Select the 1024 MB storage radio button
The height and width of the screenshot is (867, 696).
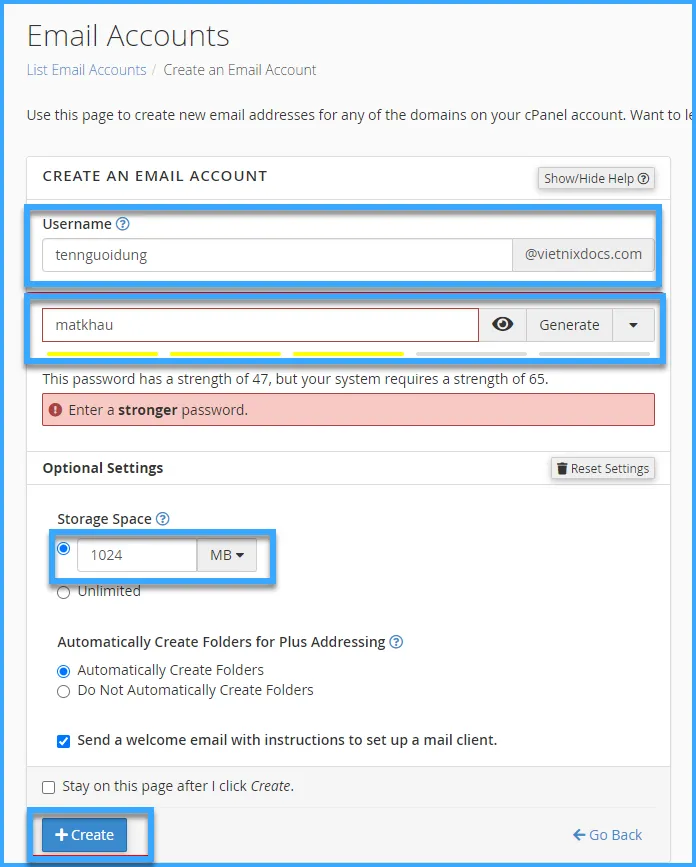coord(64,549)
